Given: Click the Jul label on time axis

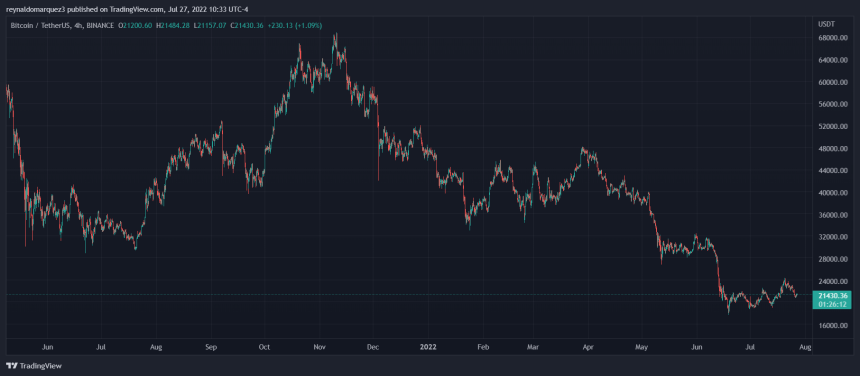Looking at the screenshot, I should tap(101, 347).
